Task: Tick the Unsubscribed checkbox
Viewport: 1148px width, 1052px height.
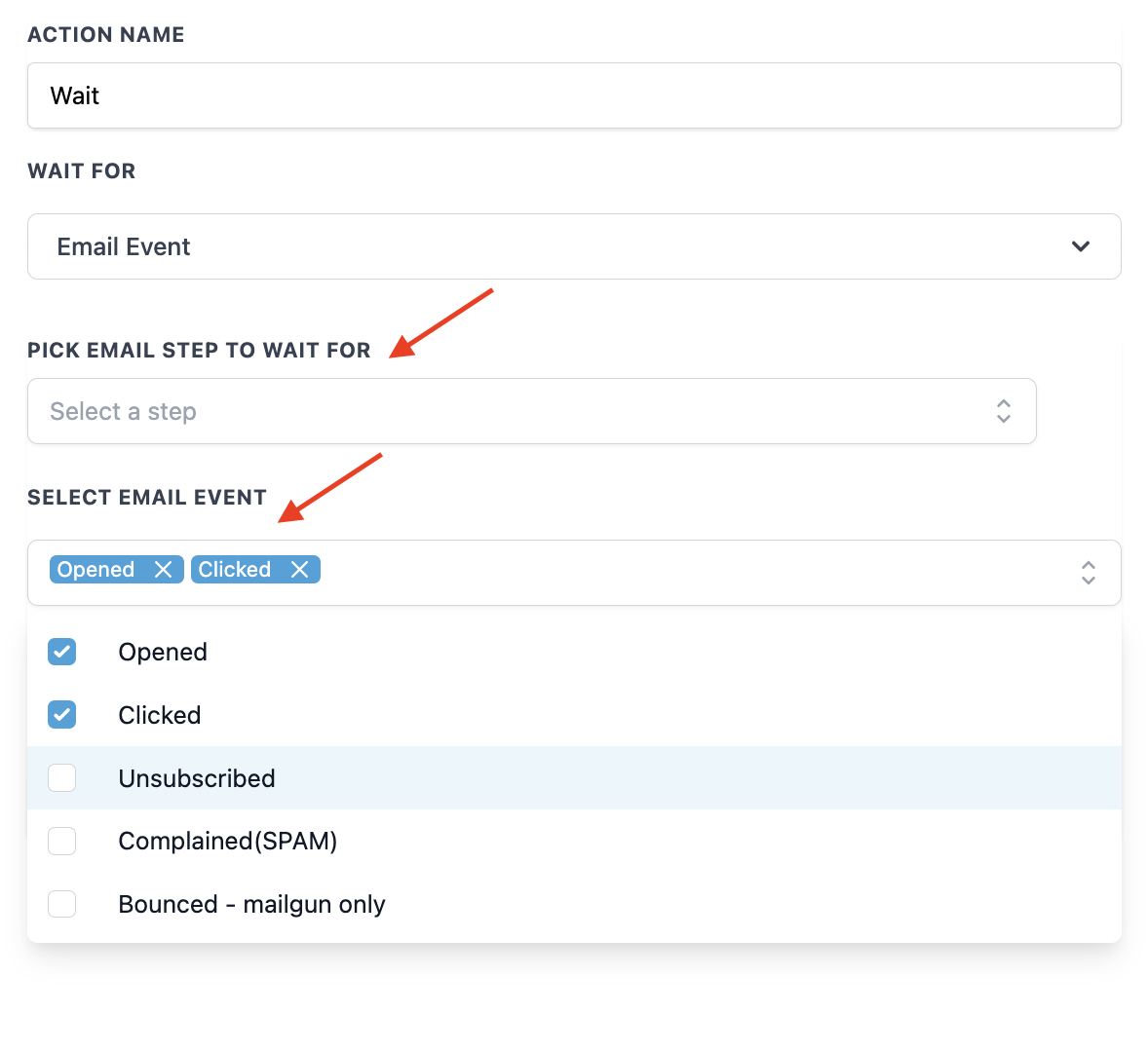Action: tap(62, 778)
